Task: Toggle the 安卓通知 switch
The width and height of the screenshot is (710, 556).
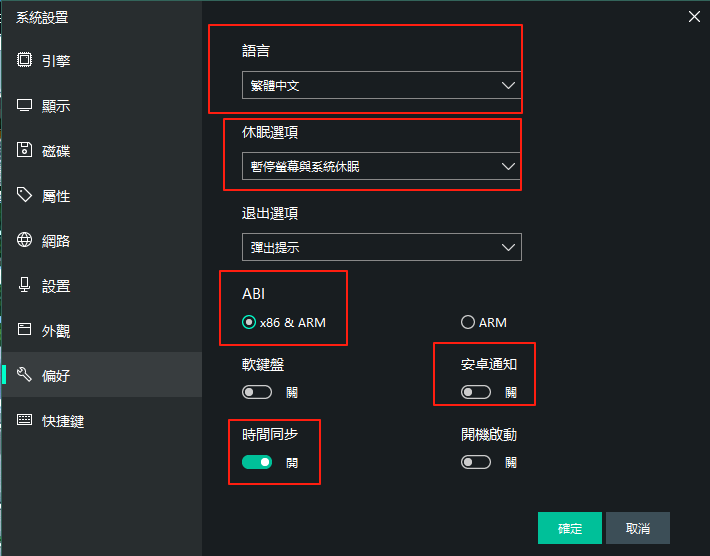Action: tap(476, 392)
